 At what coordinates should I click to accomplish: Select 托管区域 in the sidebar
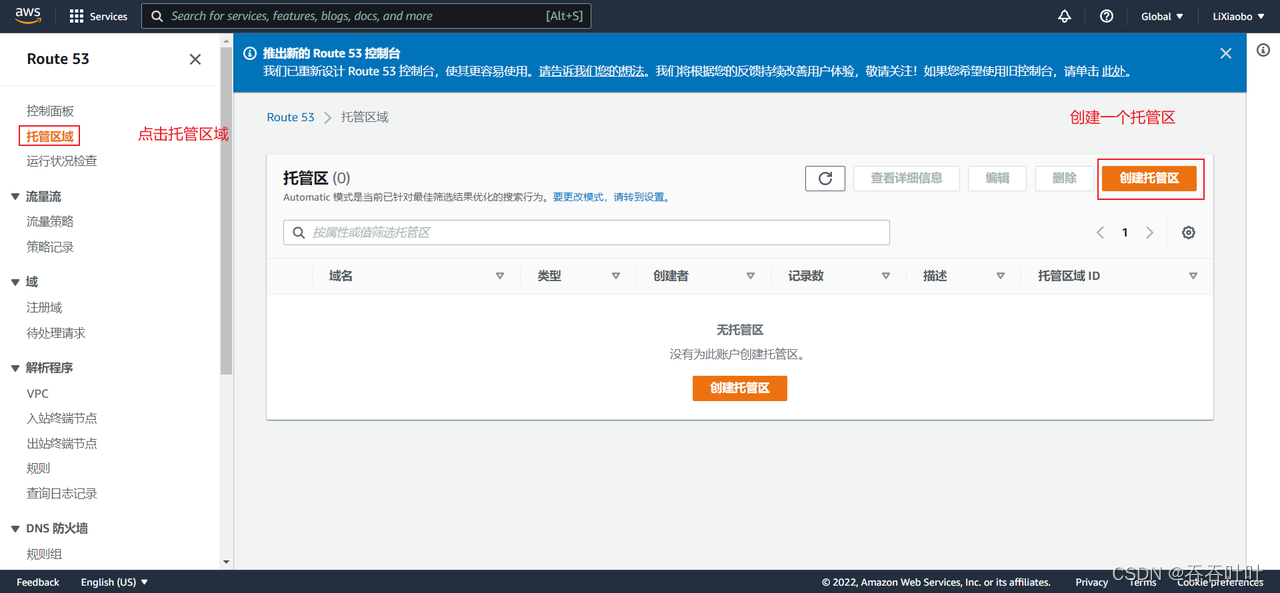click(49, 136)
